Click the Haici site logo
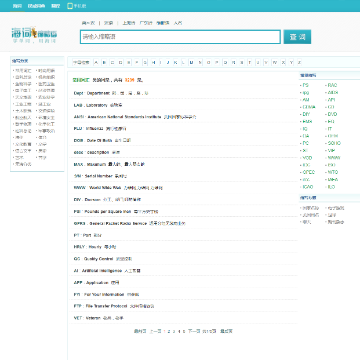This screenshot has height=360, width=360. click(34, 36)
